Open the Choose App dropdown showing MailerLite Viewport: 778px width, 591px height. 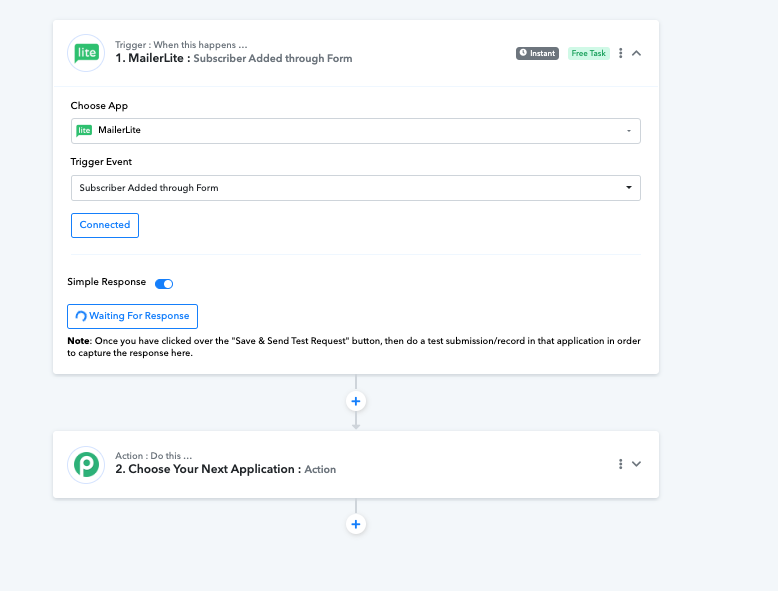(x=356, y=131)
